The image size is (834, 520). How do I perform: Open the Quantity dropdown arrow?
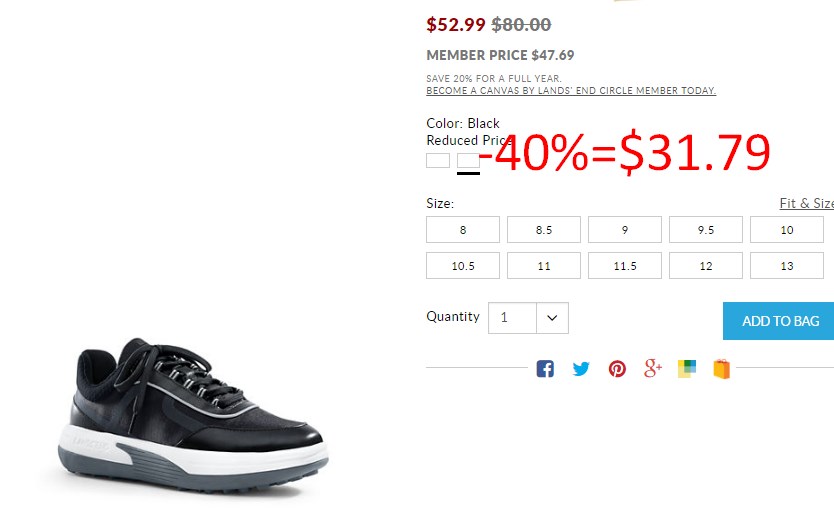(x=552, y=318)
